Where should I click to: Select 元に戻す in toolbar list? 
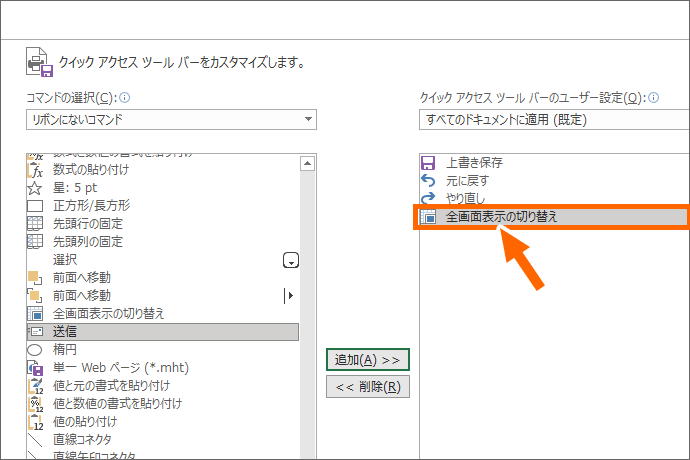[x=467, y=180]
